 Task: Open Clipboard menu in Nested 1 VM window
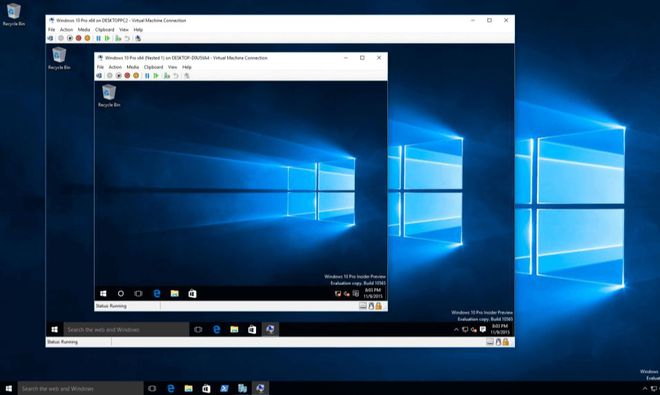click(153, 67)
